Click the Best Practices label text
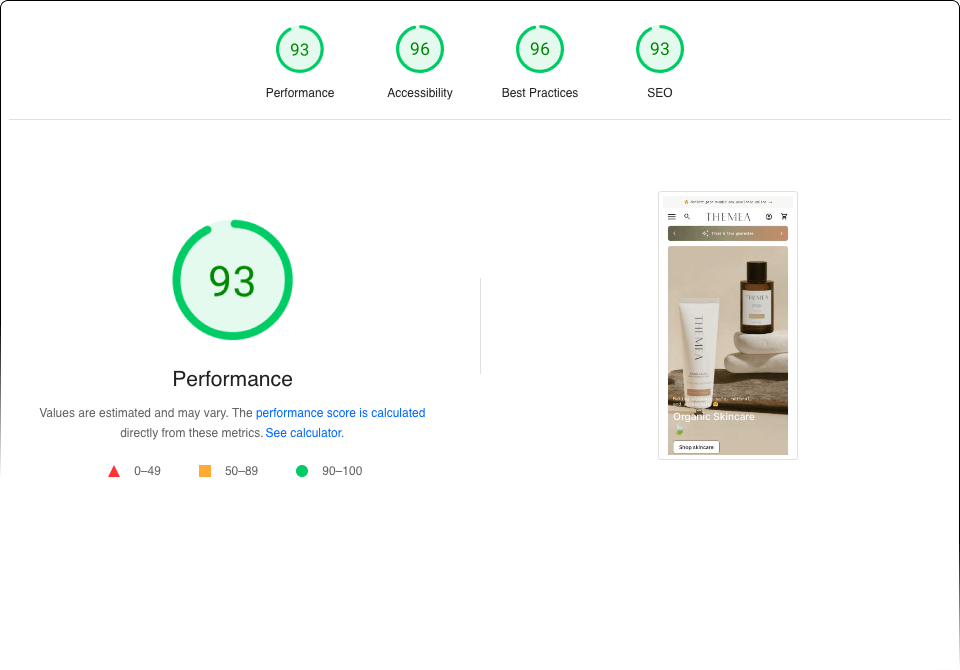960x670 pixels. click(x=540, y=93)
